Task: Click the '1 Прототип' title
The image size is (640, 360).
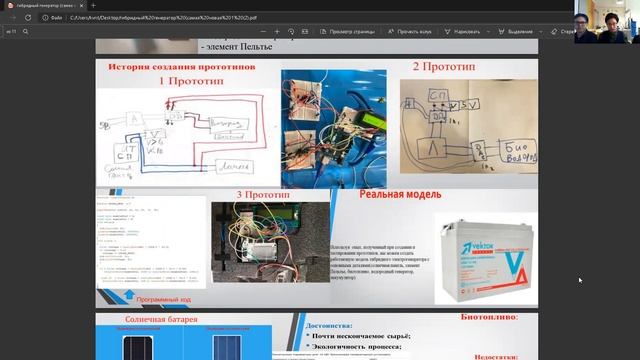Action: [191, 81]
